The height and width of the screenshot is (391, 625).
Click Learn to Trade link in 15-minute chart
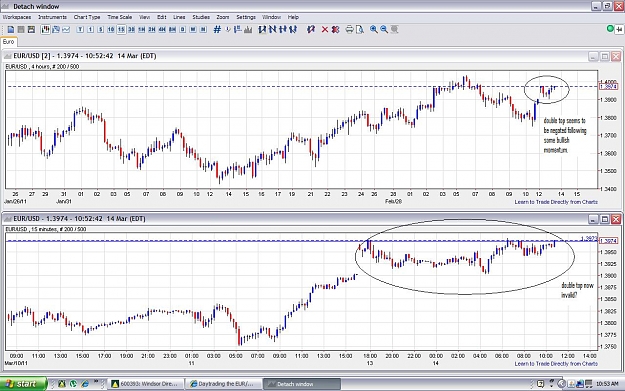(x=556, y=363)
